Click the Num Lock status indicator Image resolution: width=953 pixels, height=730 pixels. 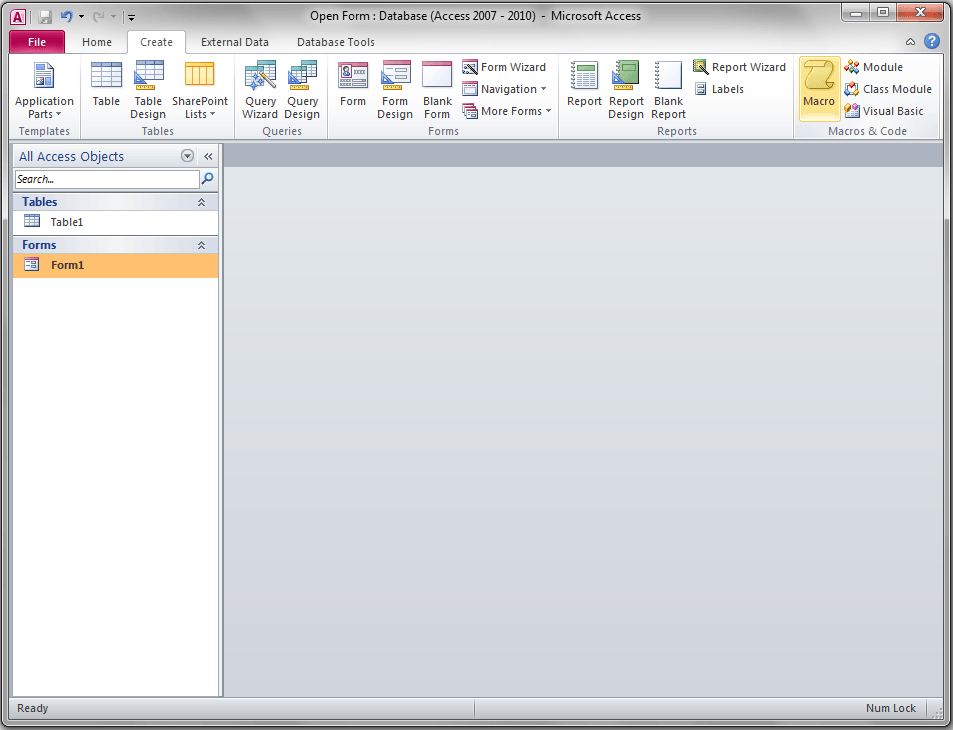pos(890,708)
